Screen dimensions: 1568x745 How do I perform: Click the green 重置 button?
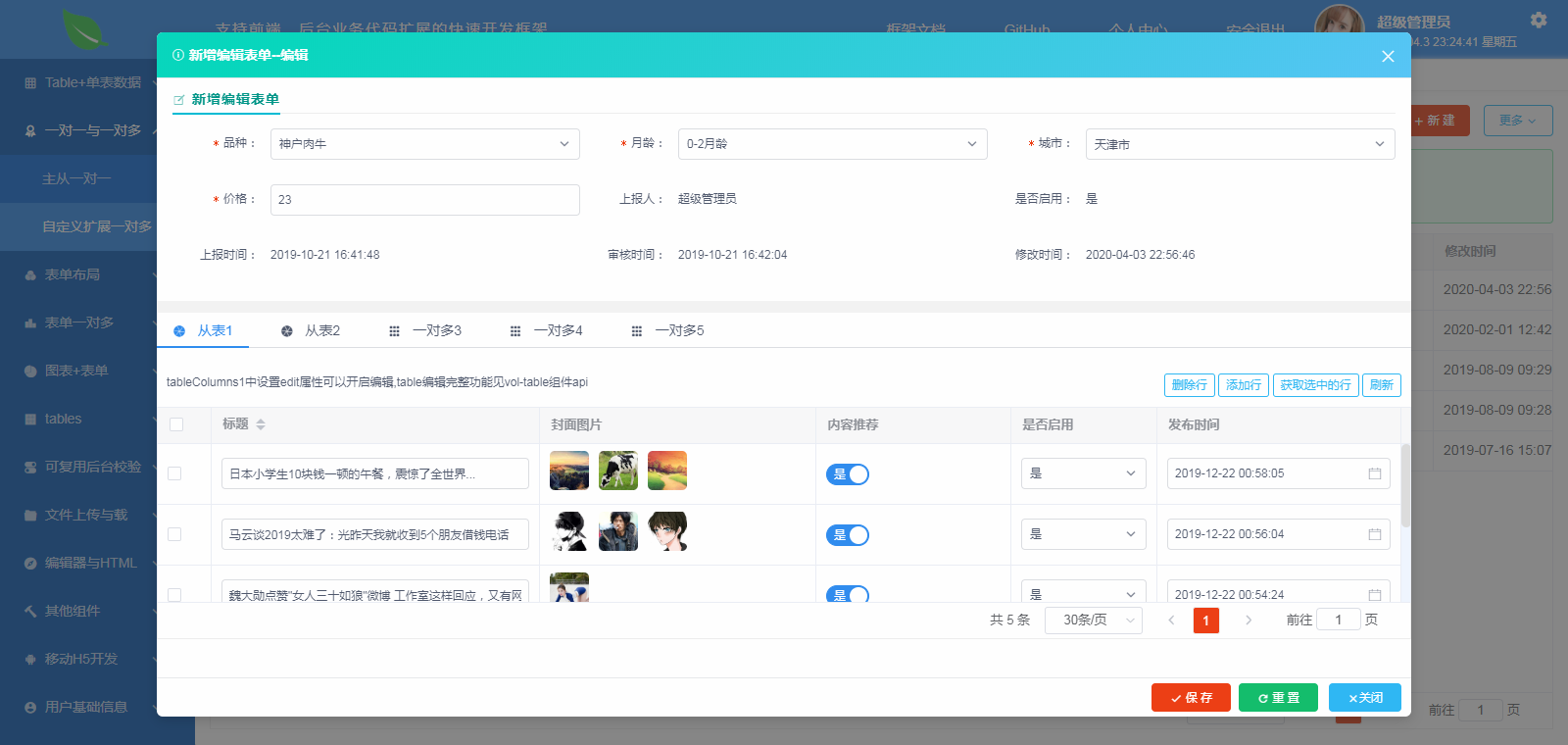coord(1278,698)
